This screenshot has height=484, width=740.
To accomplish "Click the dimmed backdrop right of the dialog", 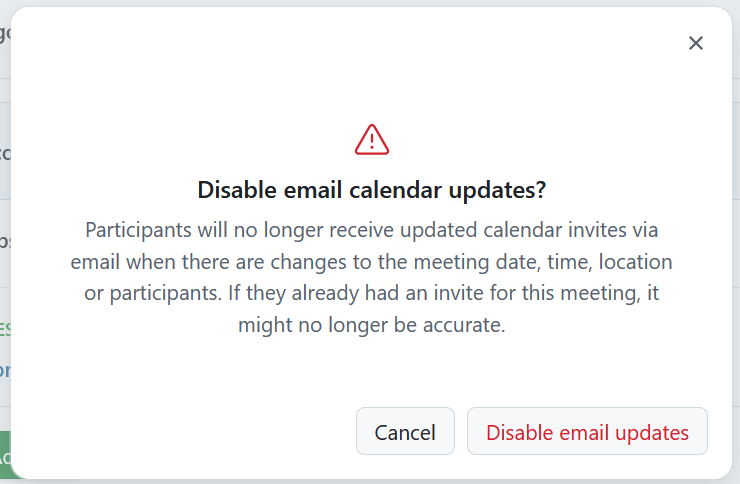I will 736,240.
